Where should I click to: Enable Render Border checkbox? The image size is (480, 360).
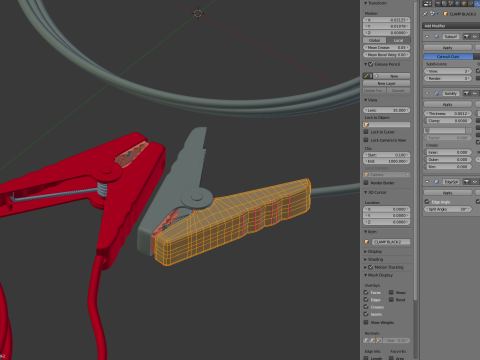(366, 183)
